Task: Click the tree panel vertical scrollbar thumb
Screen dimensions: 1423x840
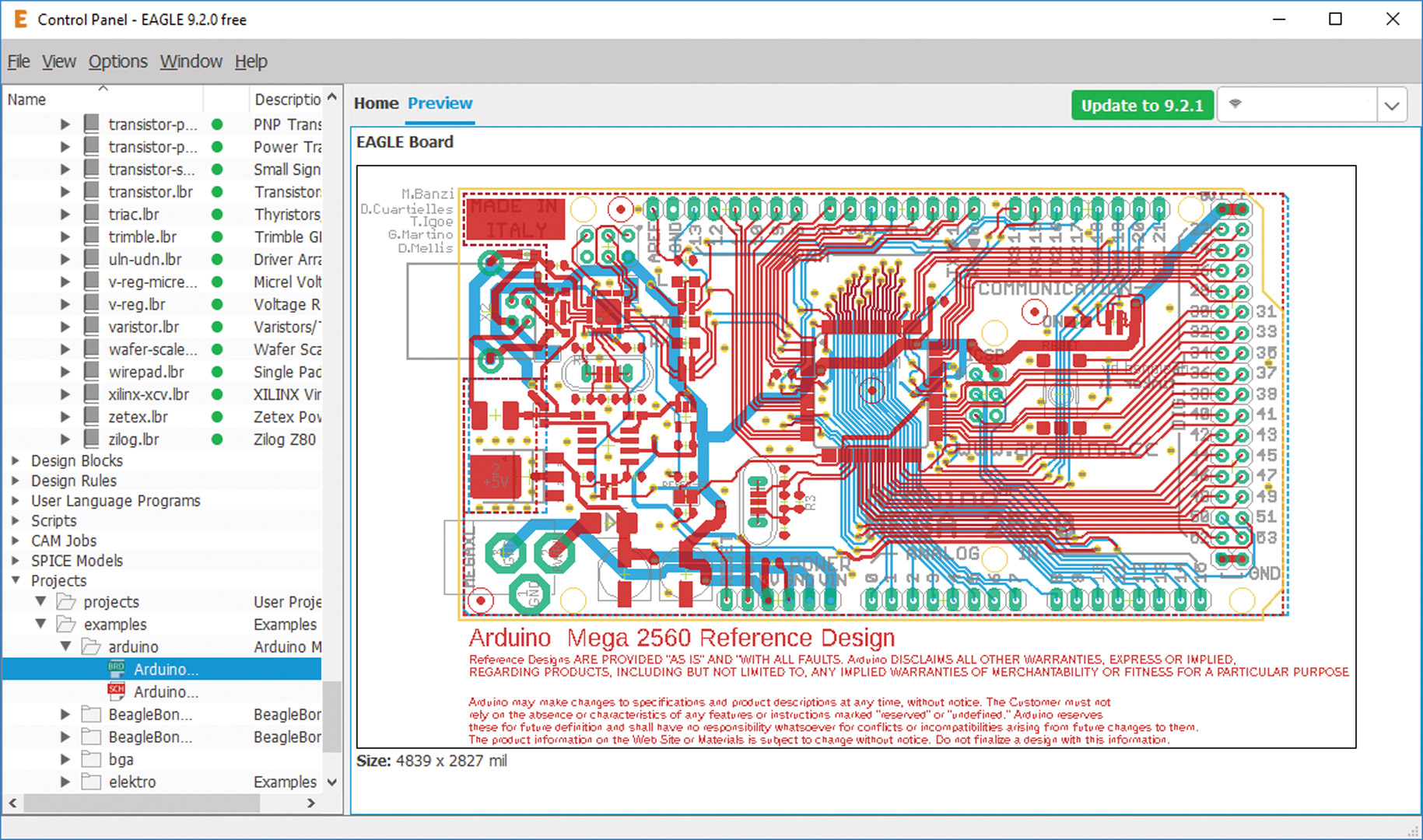Action: [332, 716]
